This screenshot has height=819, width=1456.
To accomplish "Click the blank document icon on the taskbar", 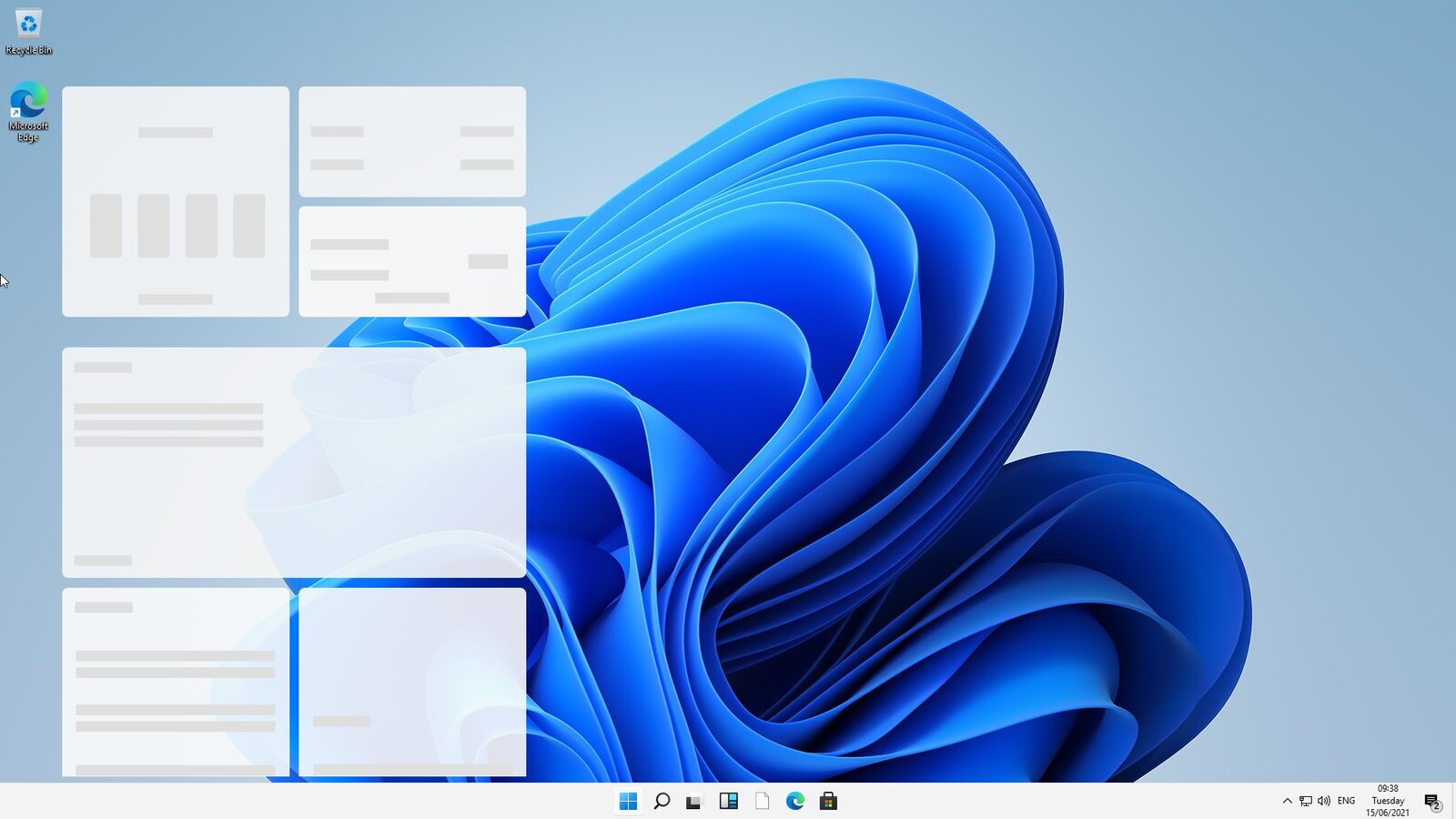I will 762,801.
